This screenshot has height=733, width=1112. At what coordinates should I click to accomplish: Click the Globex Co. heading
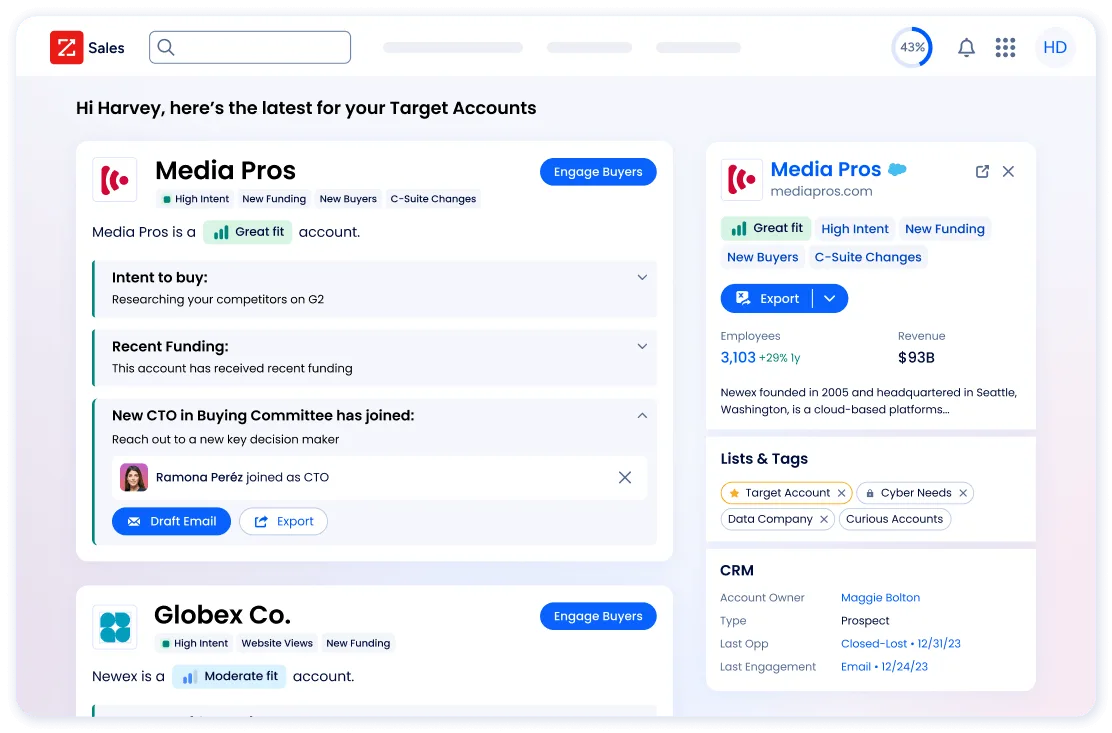tap(223, 615)
